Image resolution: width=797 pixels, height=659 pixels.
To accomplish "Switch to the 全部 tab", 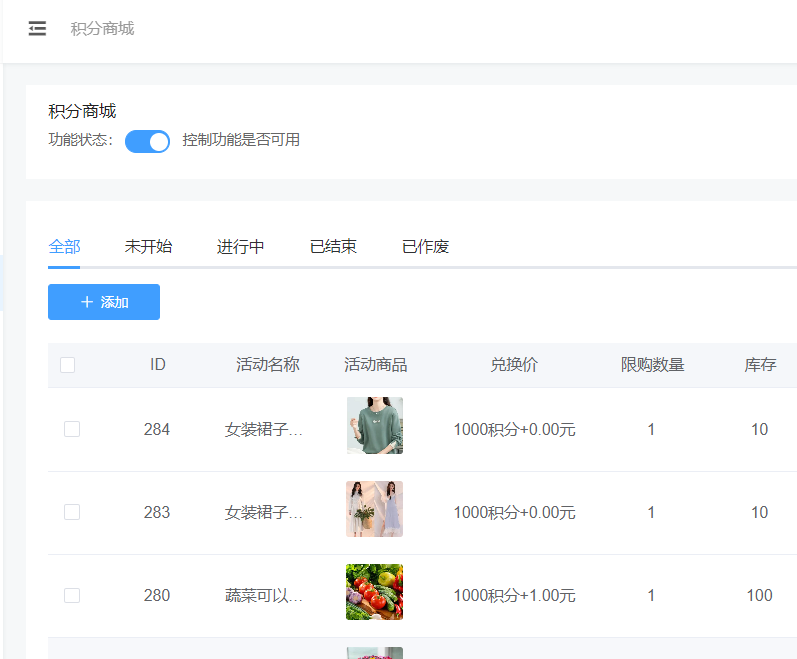I will (64, 247).
